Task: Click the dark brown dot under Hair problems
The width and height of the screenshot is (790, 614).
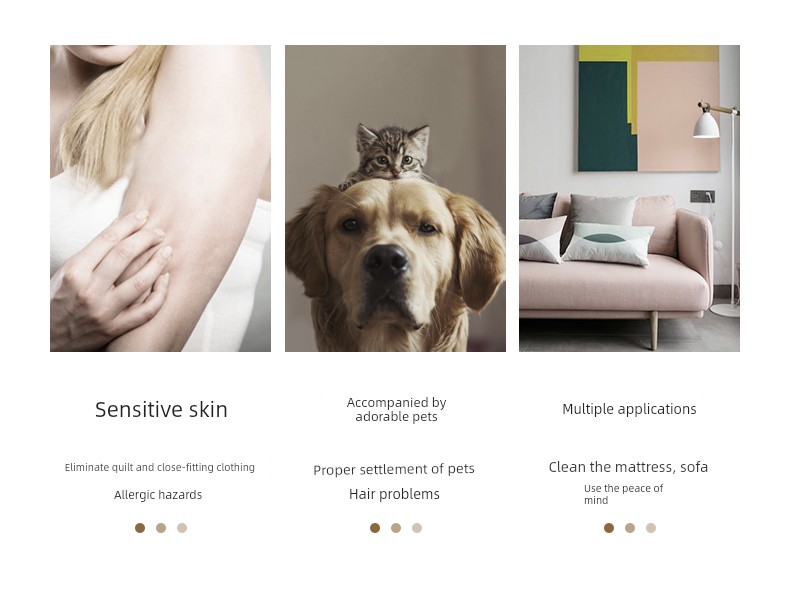Action: pos(375,528)
